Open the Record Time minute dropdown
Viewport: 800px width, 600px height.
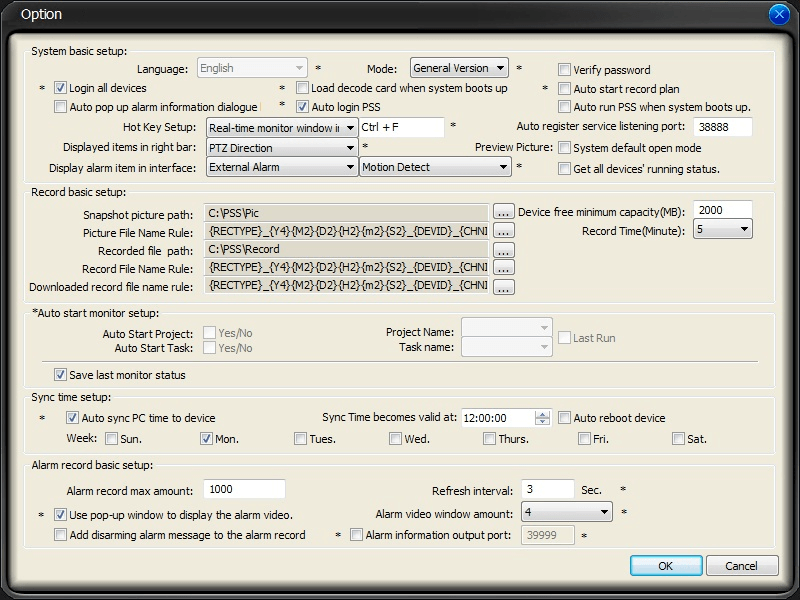click(744, 230)
